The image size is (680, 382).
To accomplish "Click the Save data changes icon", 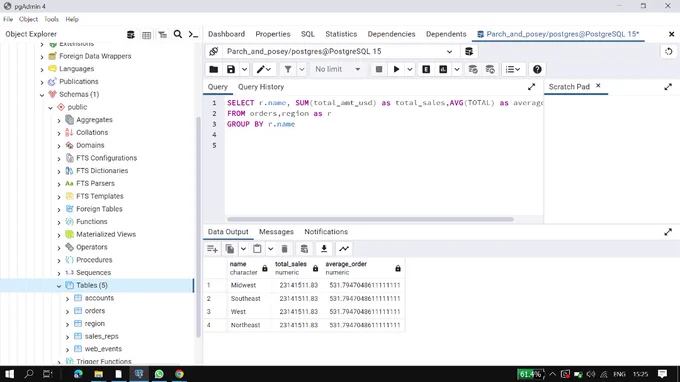I will coord(304,249).
